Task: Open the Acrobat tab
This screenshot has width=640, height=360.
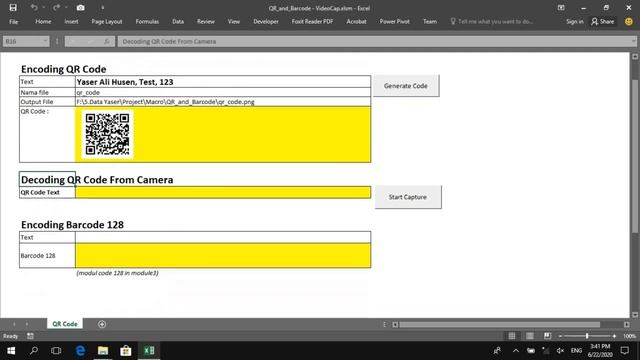Action: coord(356,22)
